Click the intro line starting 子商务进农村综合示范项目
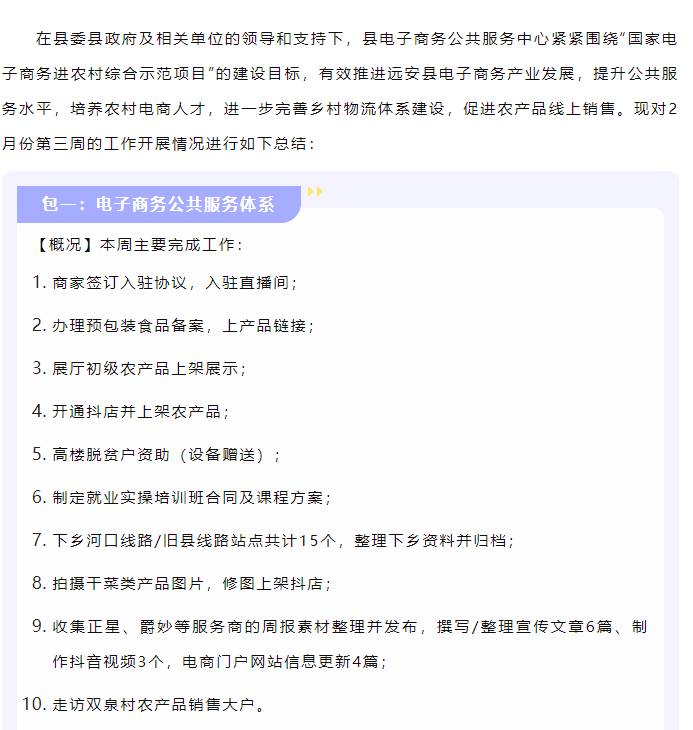 (x=339, y=74)
